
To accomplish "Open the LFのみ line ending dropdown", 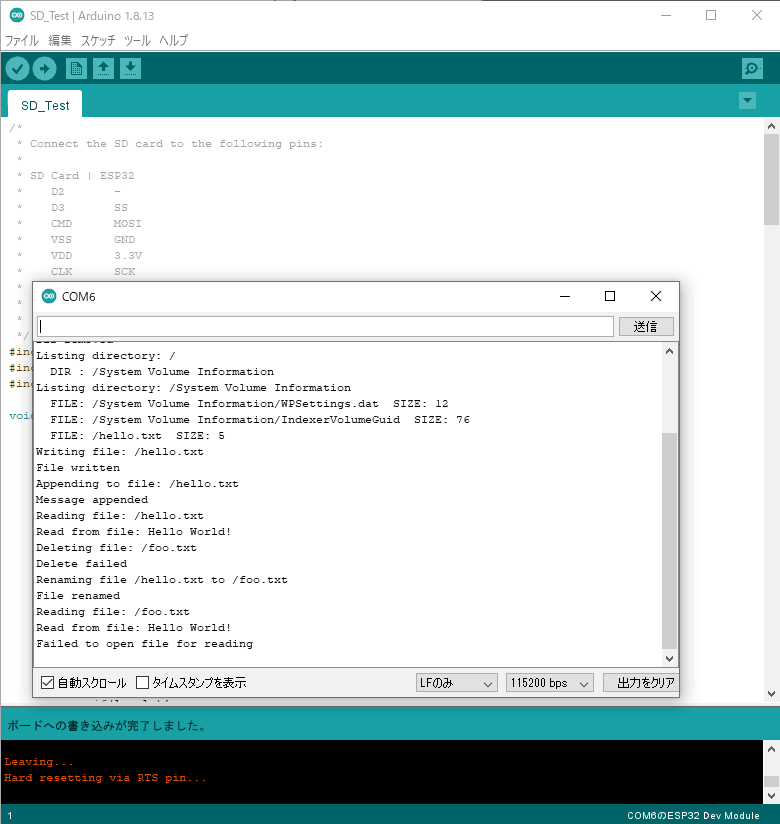I will [x=456, y=683].
